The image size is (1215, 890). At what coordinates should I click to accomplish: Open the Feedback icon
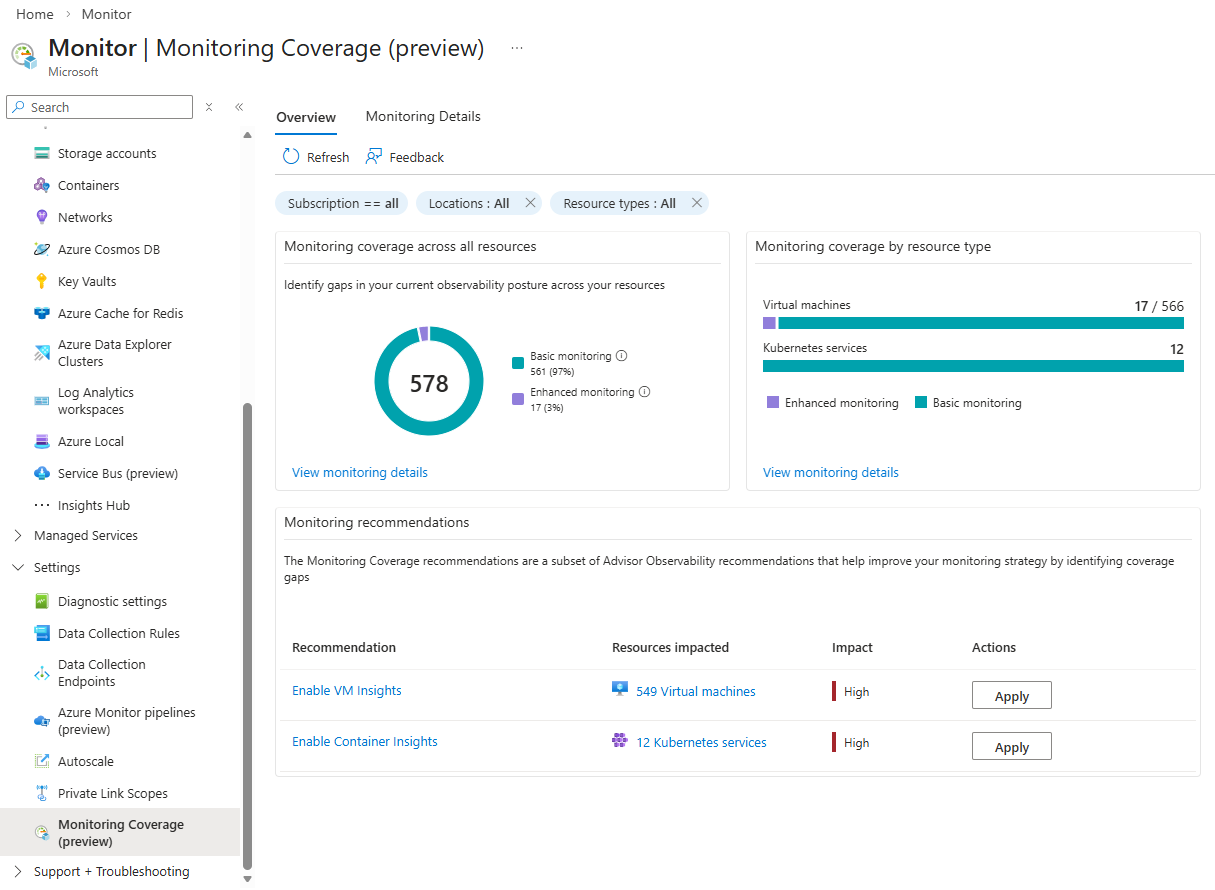point(373,156)
